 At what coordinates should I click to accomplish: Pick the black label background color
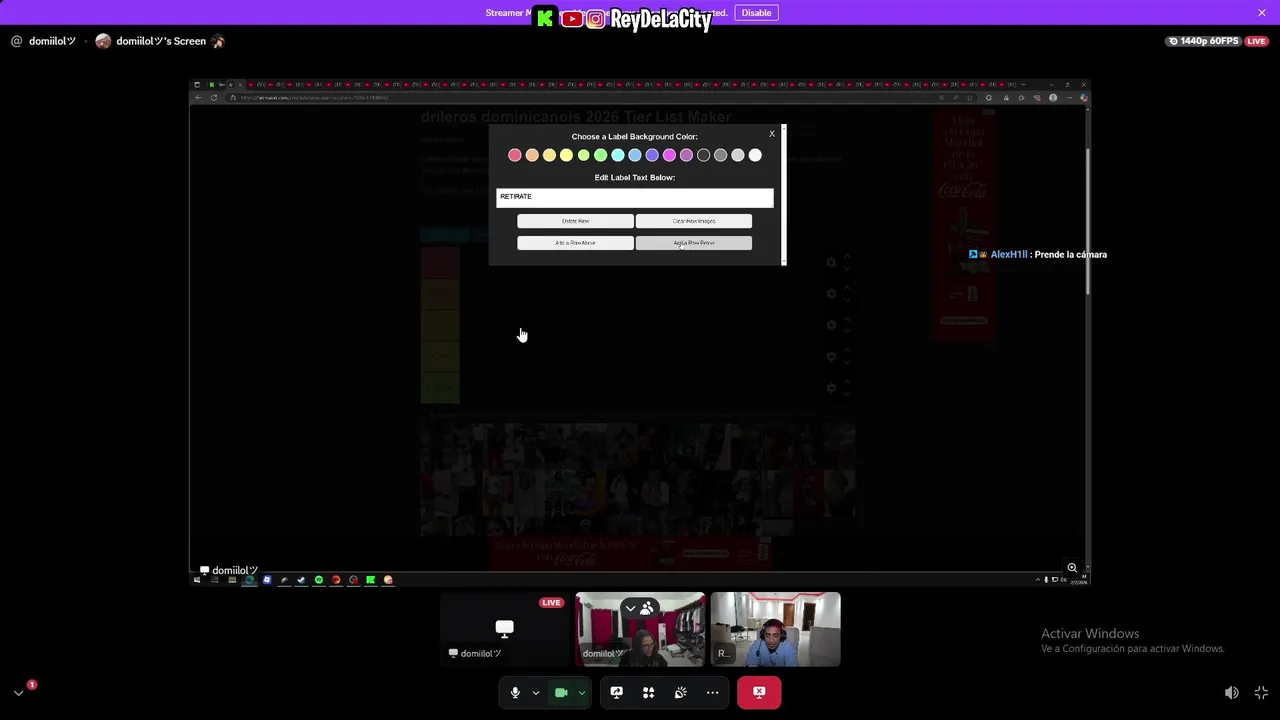[x=704, y=155]
